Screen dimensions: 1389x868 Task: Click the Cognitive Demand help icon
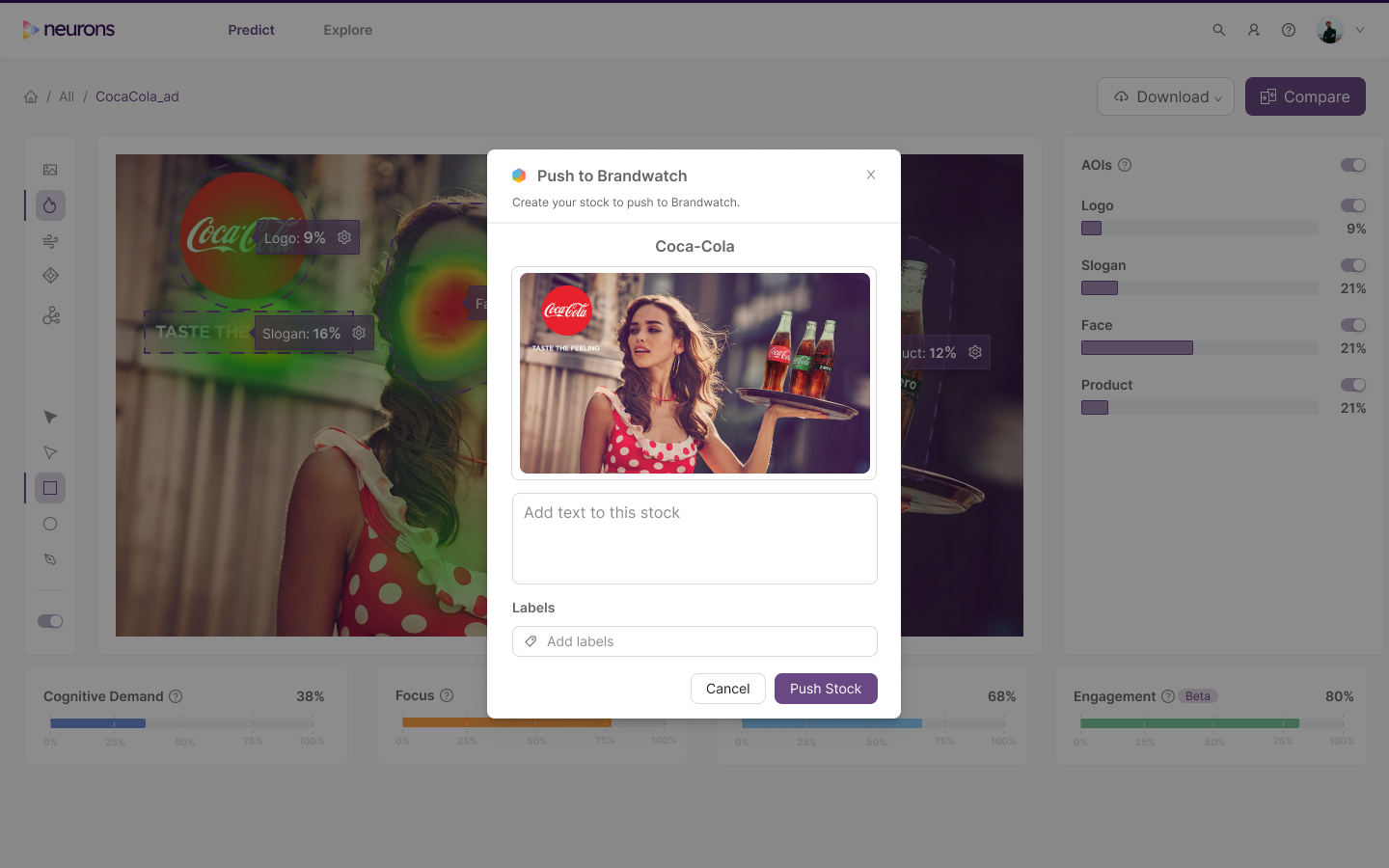coord(176,696)
